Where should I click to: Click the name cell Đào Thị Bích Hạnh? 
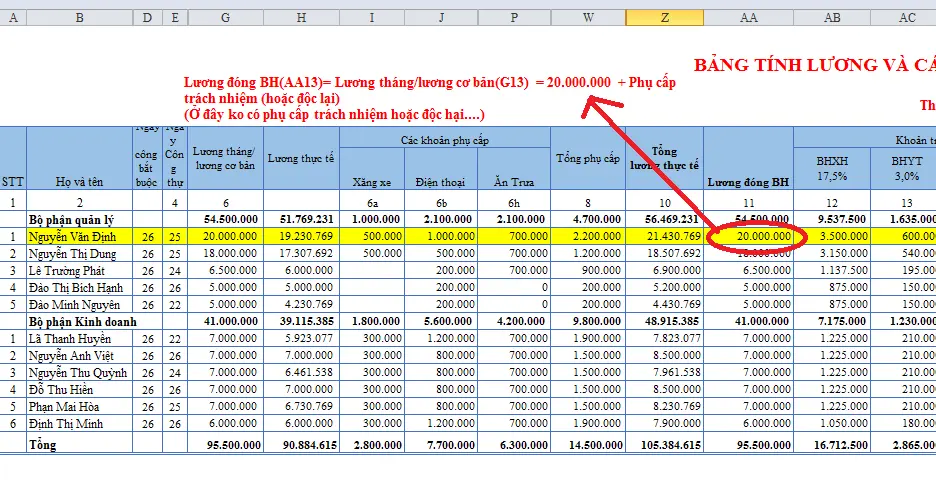click(79, 288)
